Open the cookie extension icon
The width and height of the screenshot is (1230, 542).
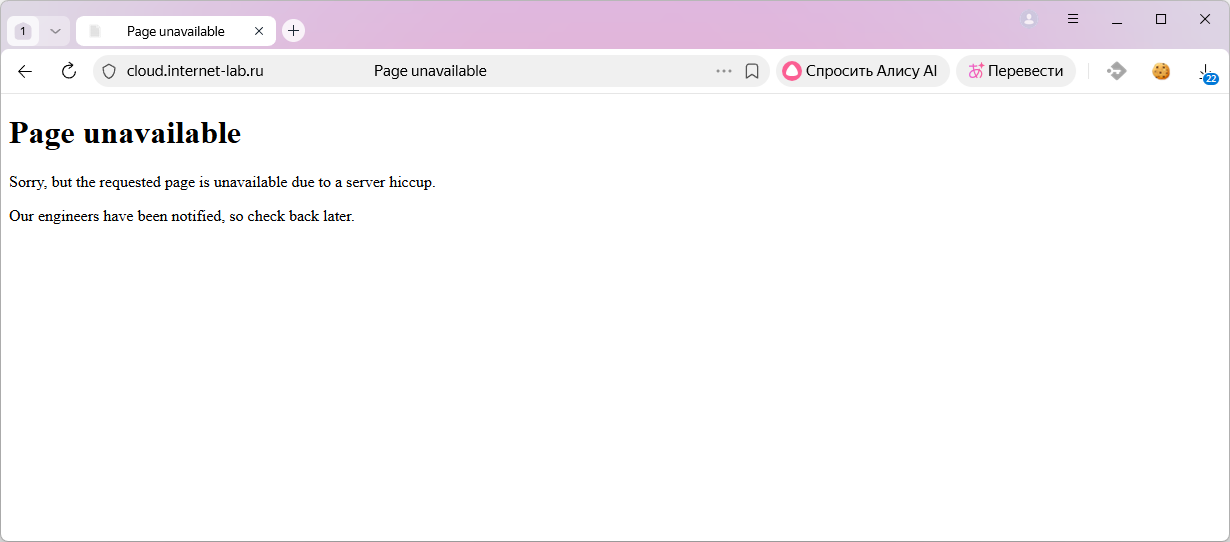pos(1161,71)
